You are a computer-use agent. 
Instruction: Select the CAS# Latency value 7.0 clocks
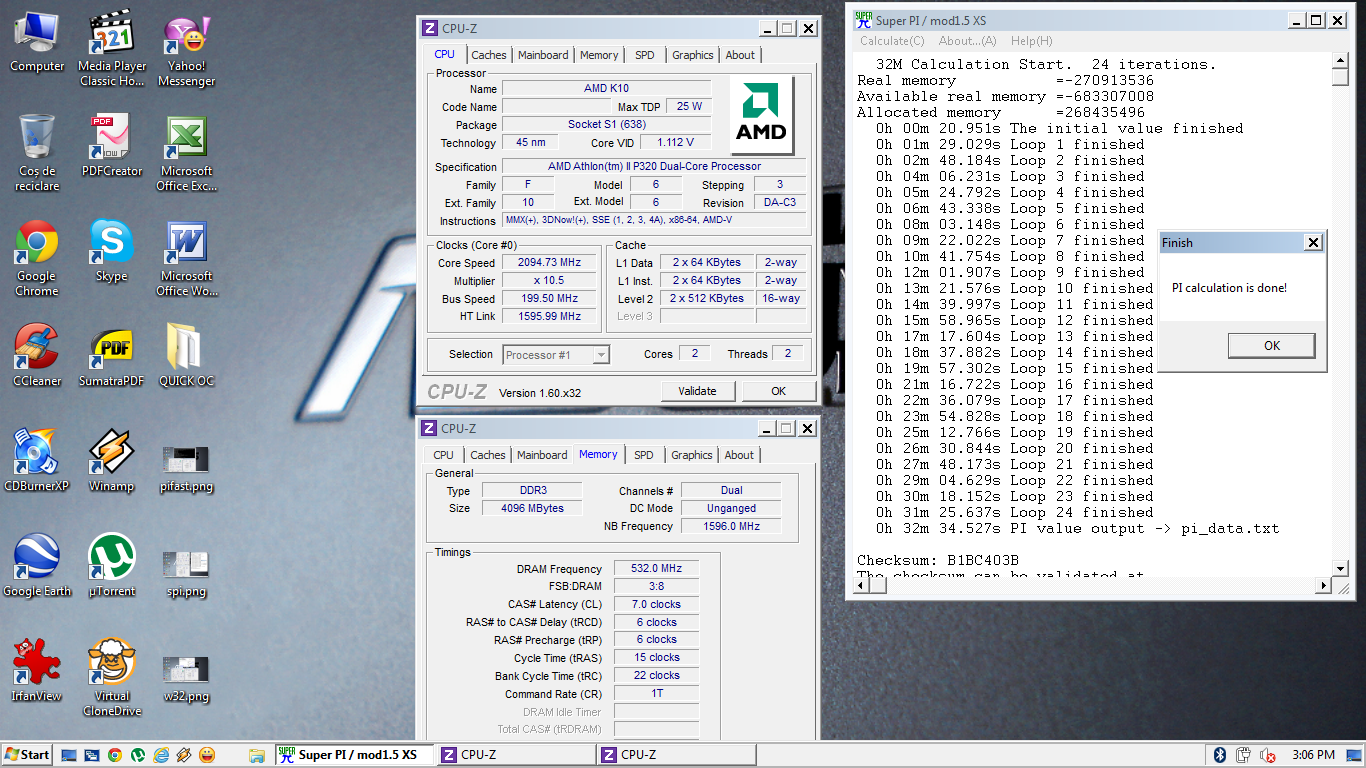coord(656,604)
